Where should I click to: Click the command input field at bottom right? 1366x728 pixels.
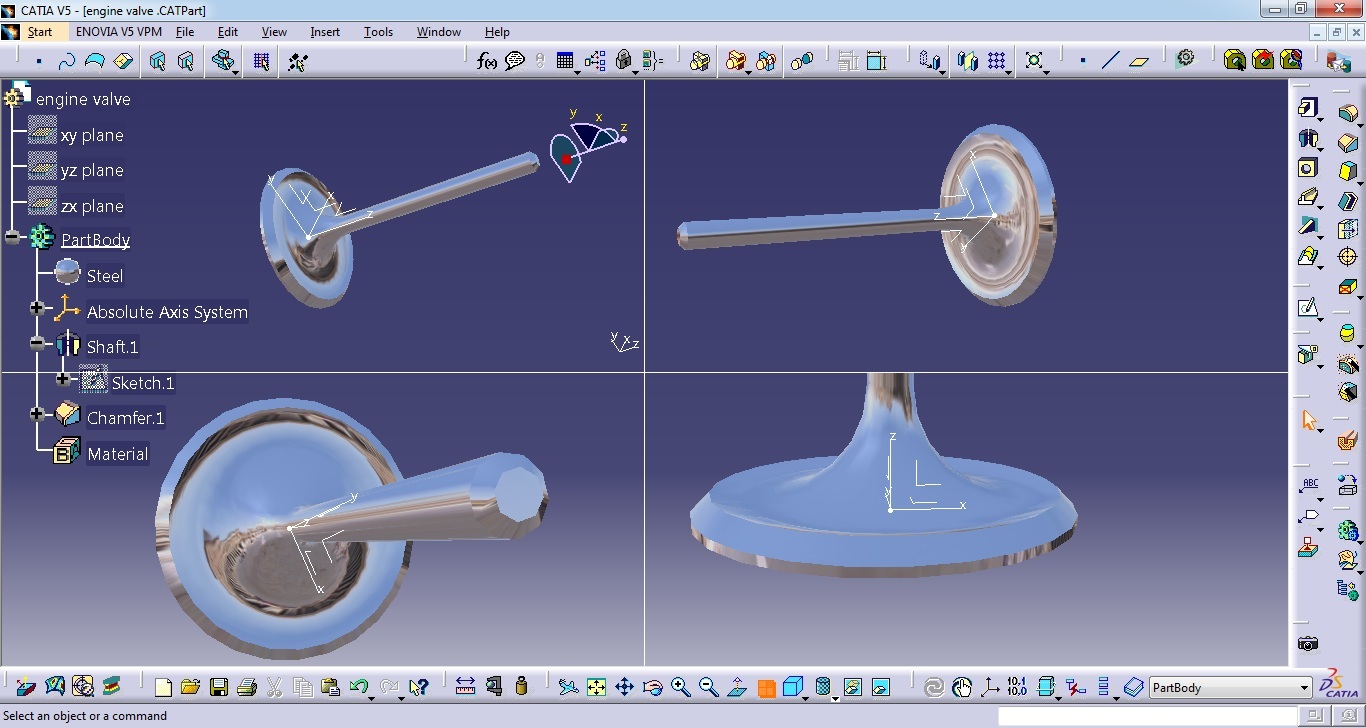pos(1147,716)
